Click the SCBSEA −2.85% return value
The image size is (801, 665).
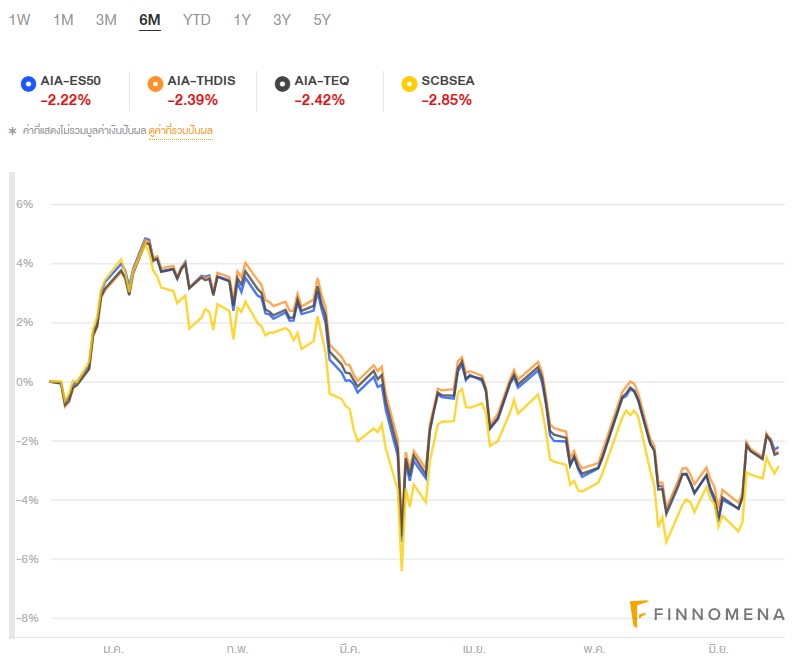(x=447, y=100)
